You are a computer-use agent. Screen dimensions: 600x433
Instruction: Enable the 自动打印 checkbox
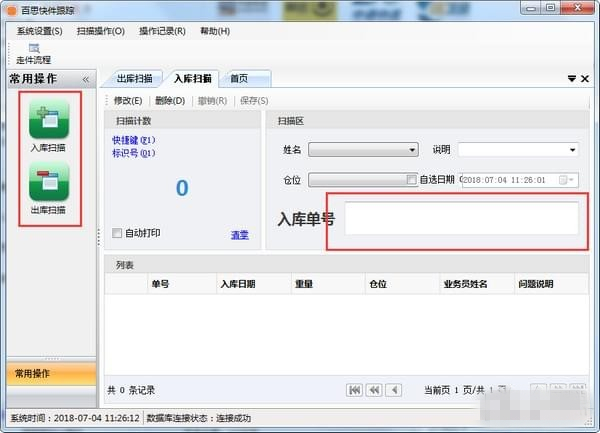tap(117, 233)
